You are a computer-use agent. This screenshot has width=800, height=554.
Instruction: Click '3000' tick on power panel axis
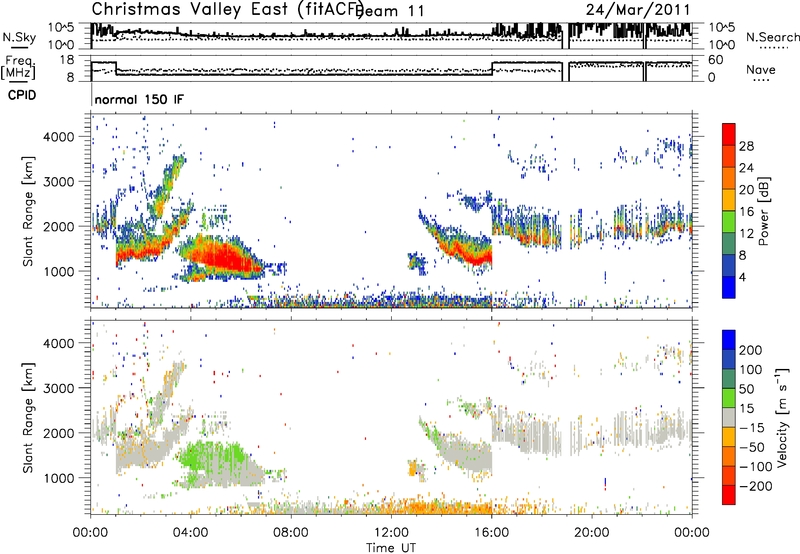pos(58,182)
